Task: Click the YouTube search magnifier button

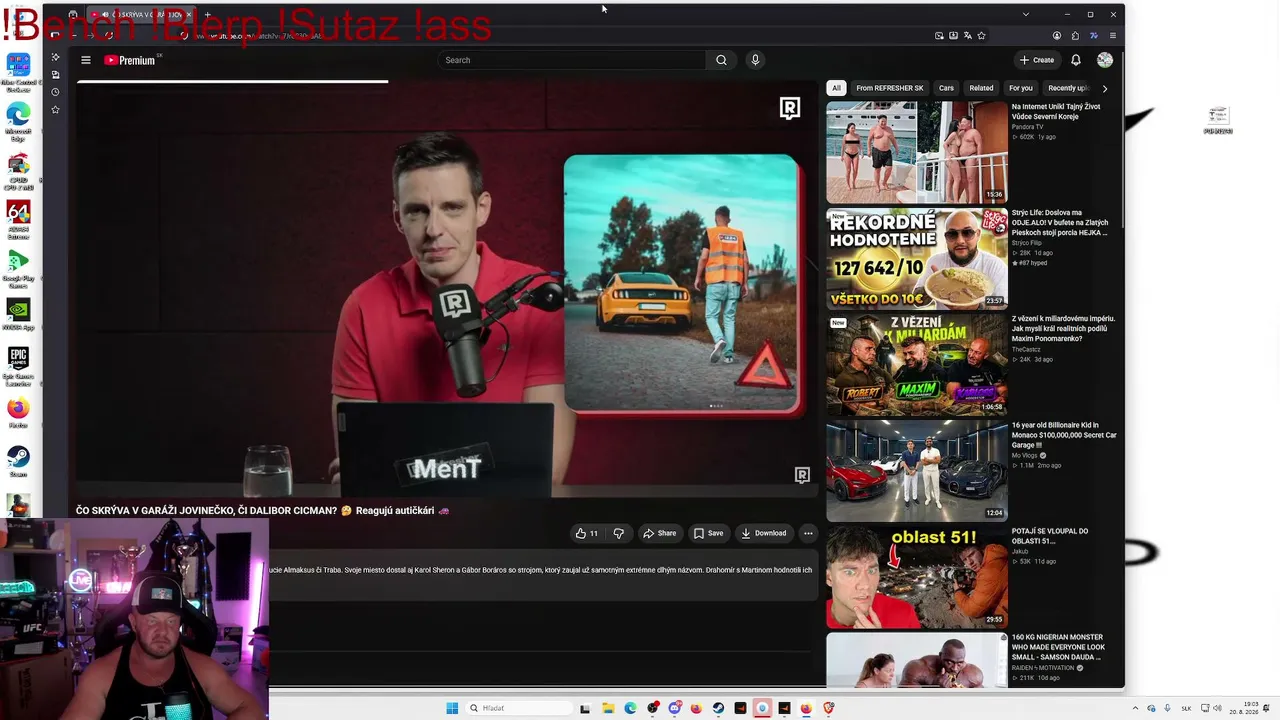Action: 721,60
